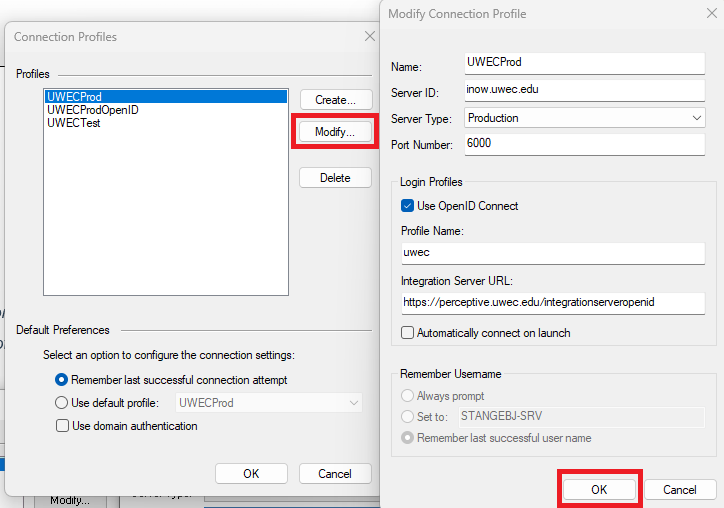Close the Modify Connection Profile window

click(712, 13)
